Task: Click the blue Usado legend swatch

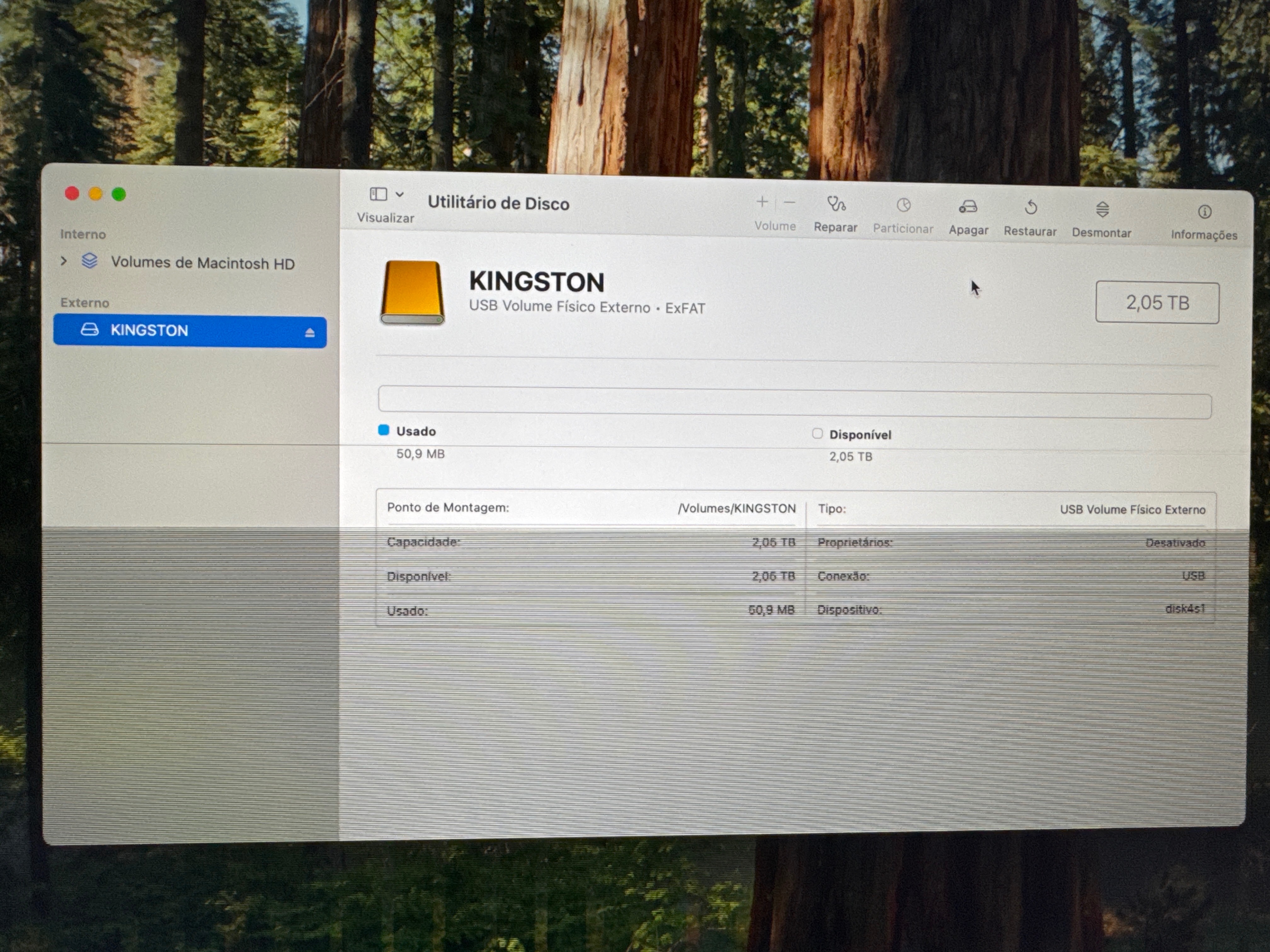Action: tap(384, 430)
